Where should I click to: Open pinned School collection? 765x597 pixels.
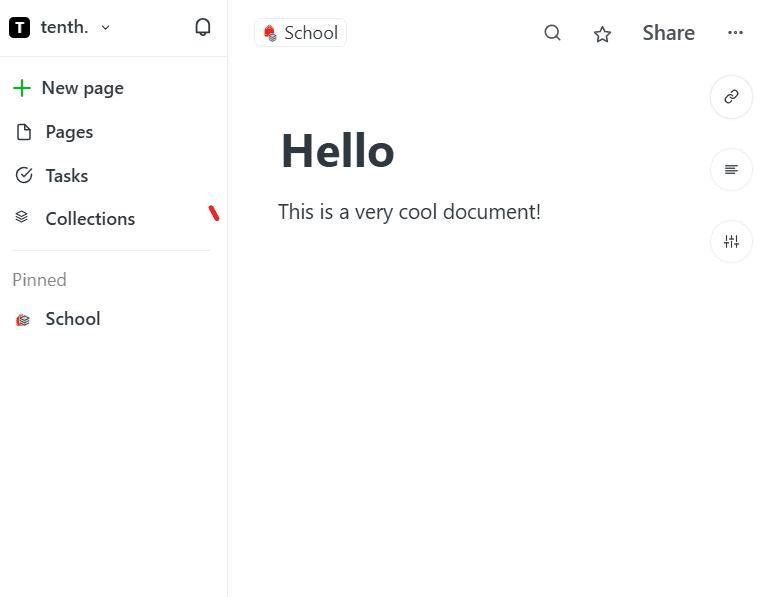58,319
